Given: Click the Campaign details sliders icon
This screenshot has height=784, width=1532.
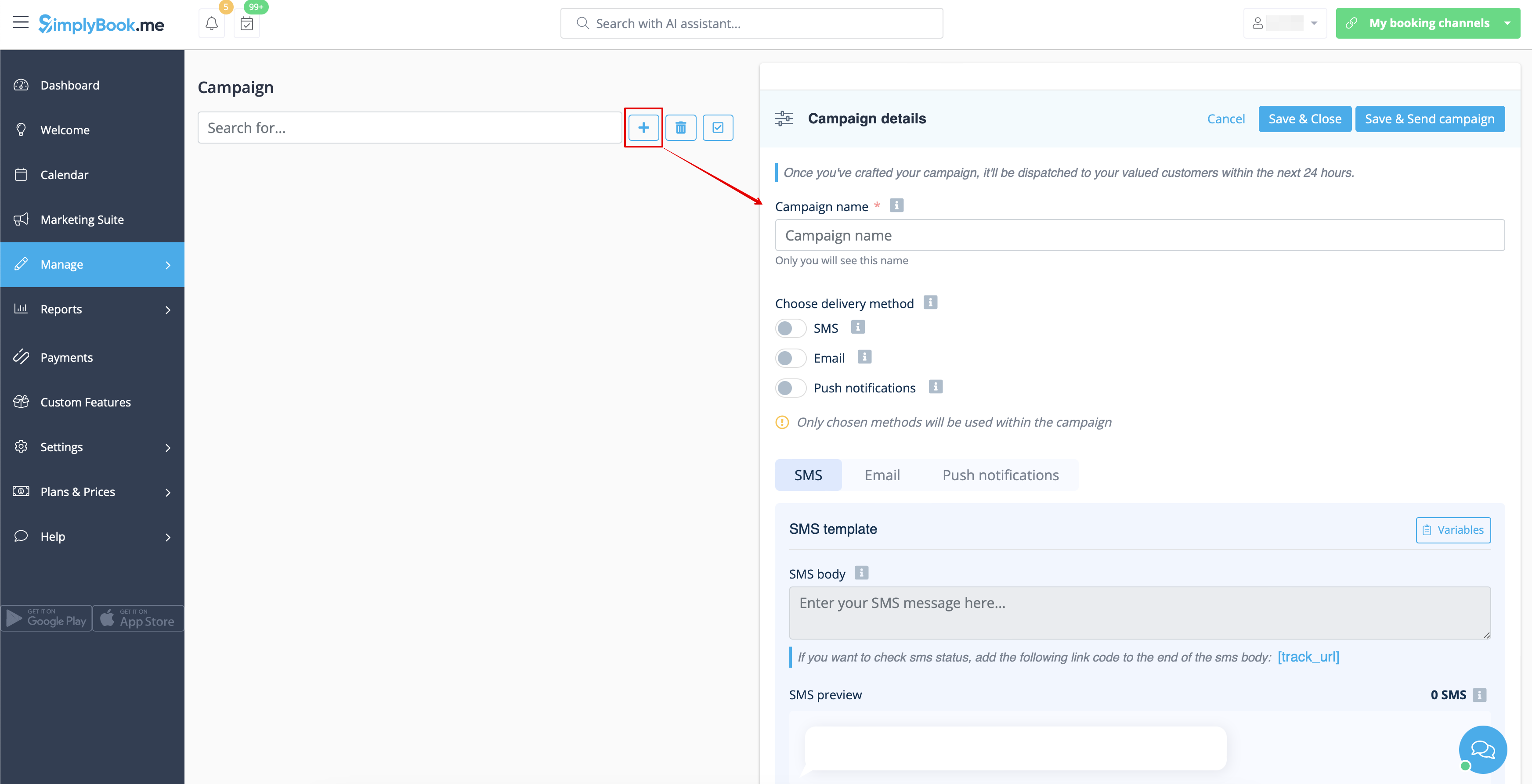Looking at the screenshot, I should point(784,118).
